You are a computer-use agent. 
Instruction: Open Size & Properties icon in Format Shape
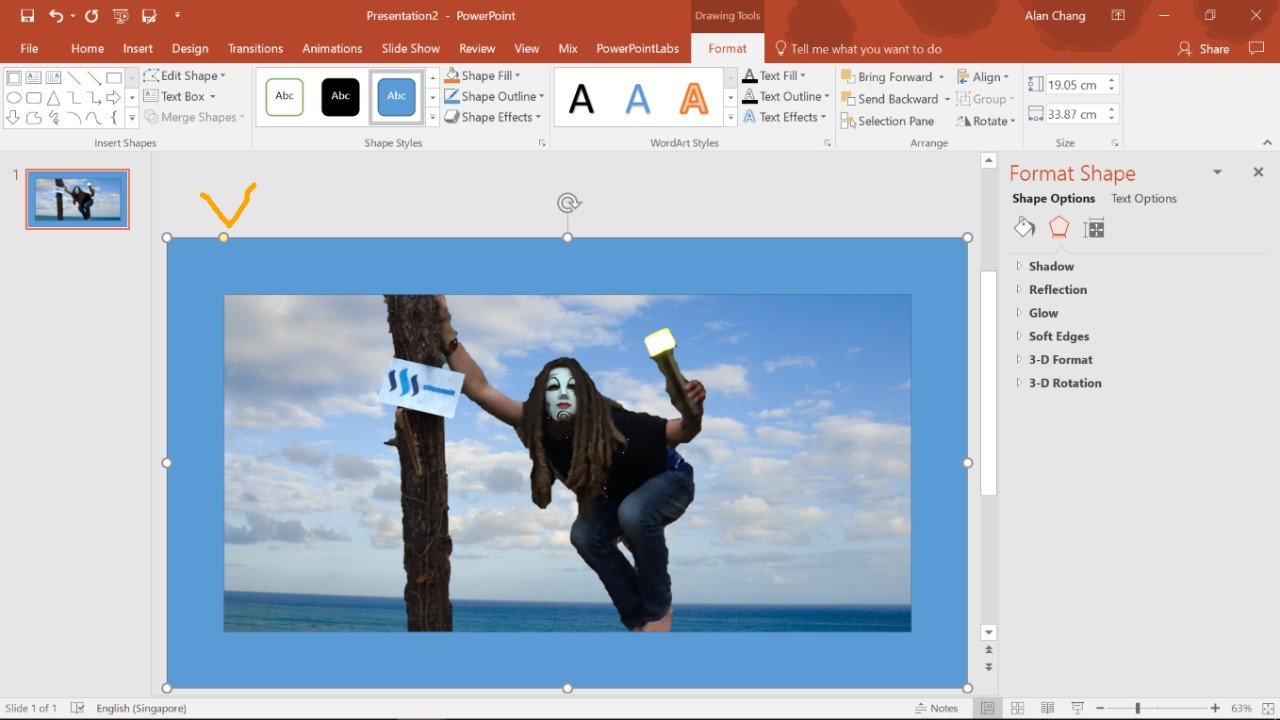(1094, 228)
